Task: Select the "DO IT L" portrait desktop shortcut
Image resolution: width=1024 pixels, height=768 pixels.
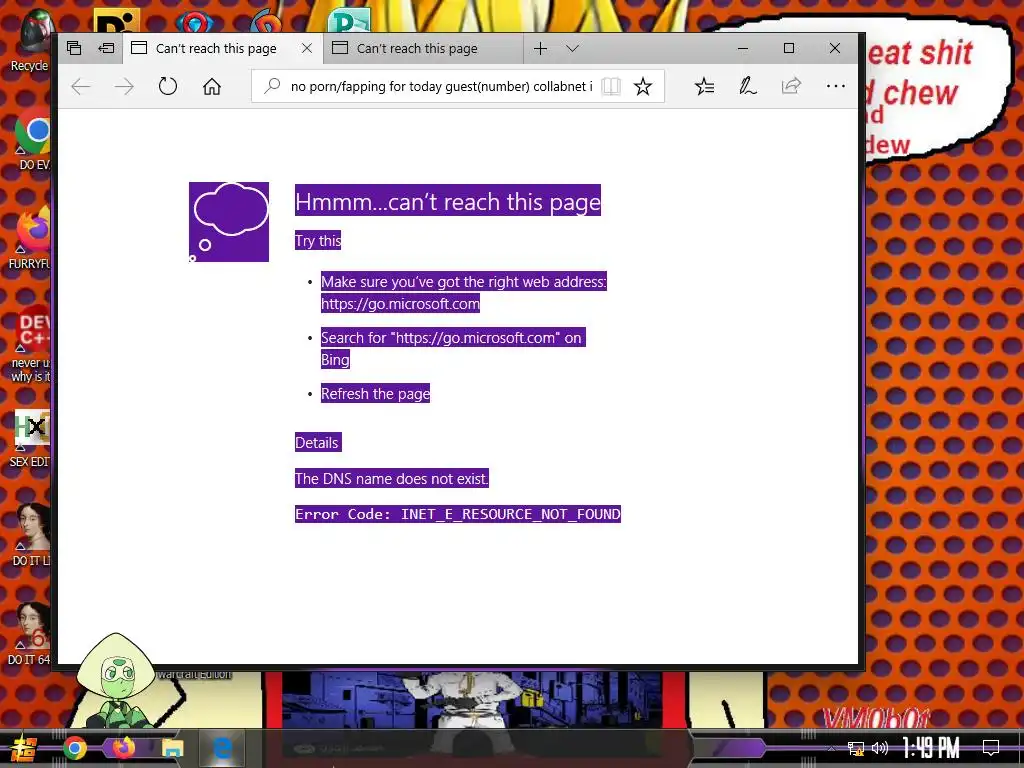Action: [x=33, y=534]
